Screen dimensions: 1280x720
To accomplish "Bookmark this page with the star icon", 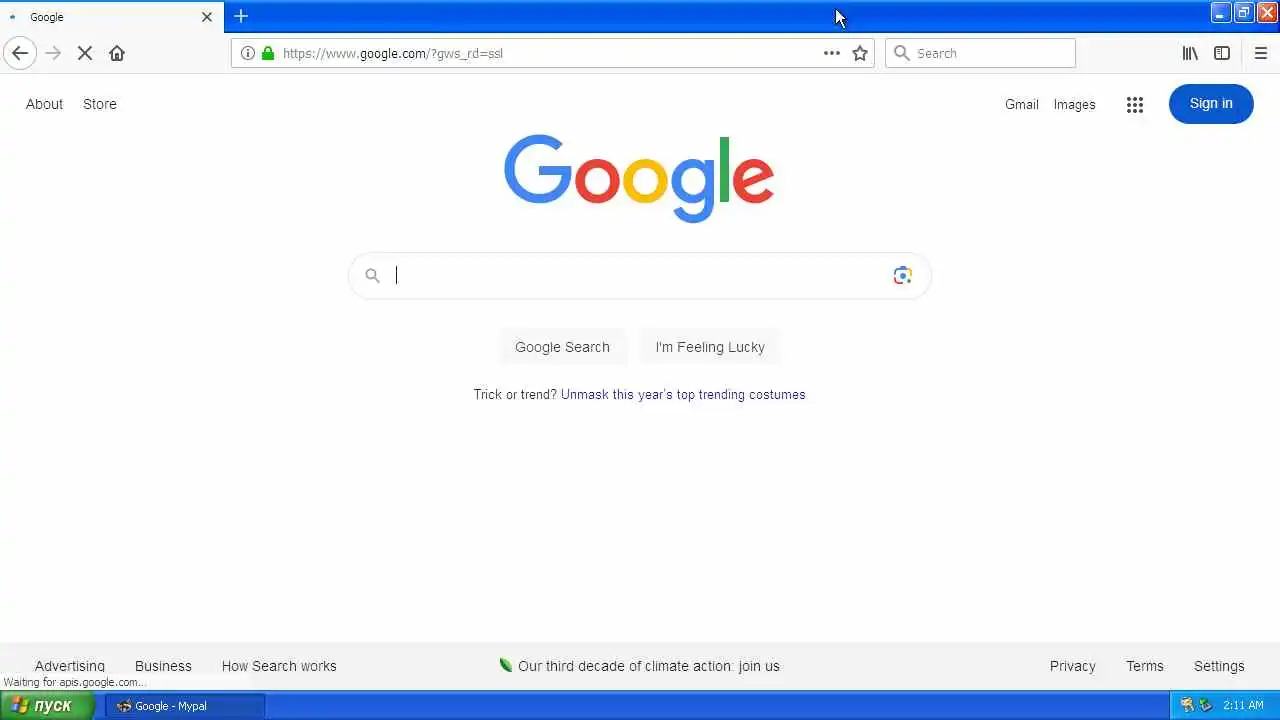I will pos(860,53).
